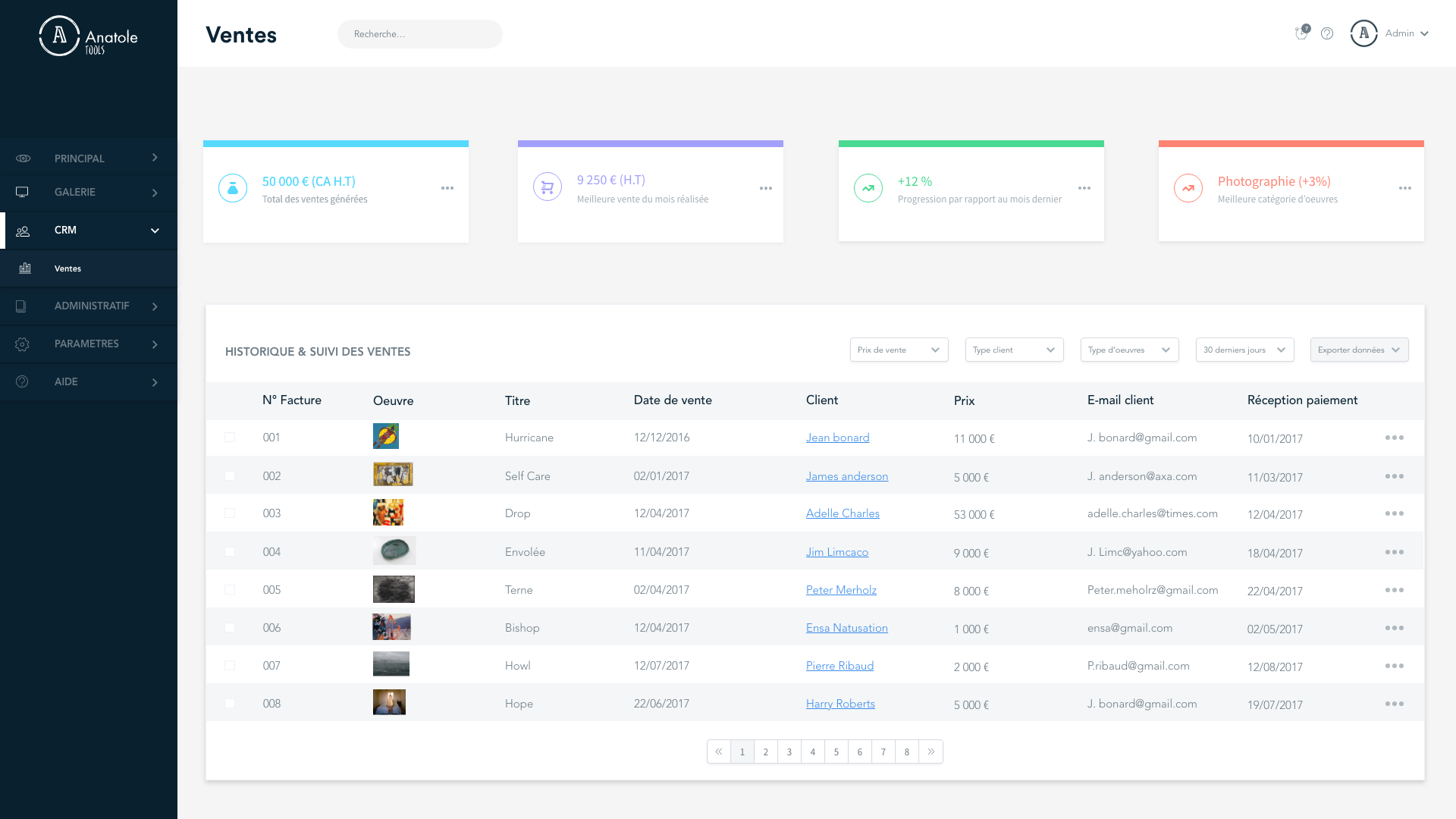The width and height of the screenshot is (1456, 819).
Task: Open three-dot menu on total sales card
Action: (x=447, y=188)
